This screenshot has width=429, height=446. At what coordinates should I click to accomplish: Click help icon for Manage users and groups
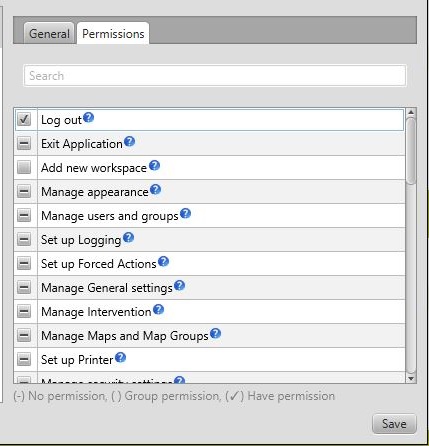[185, 213]
